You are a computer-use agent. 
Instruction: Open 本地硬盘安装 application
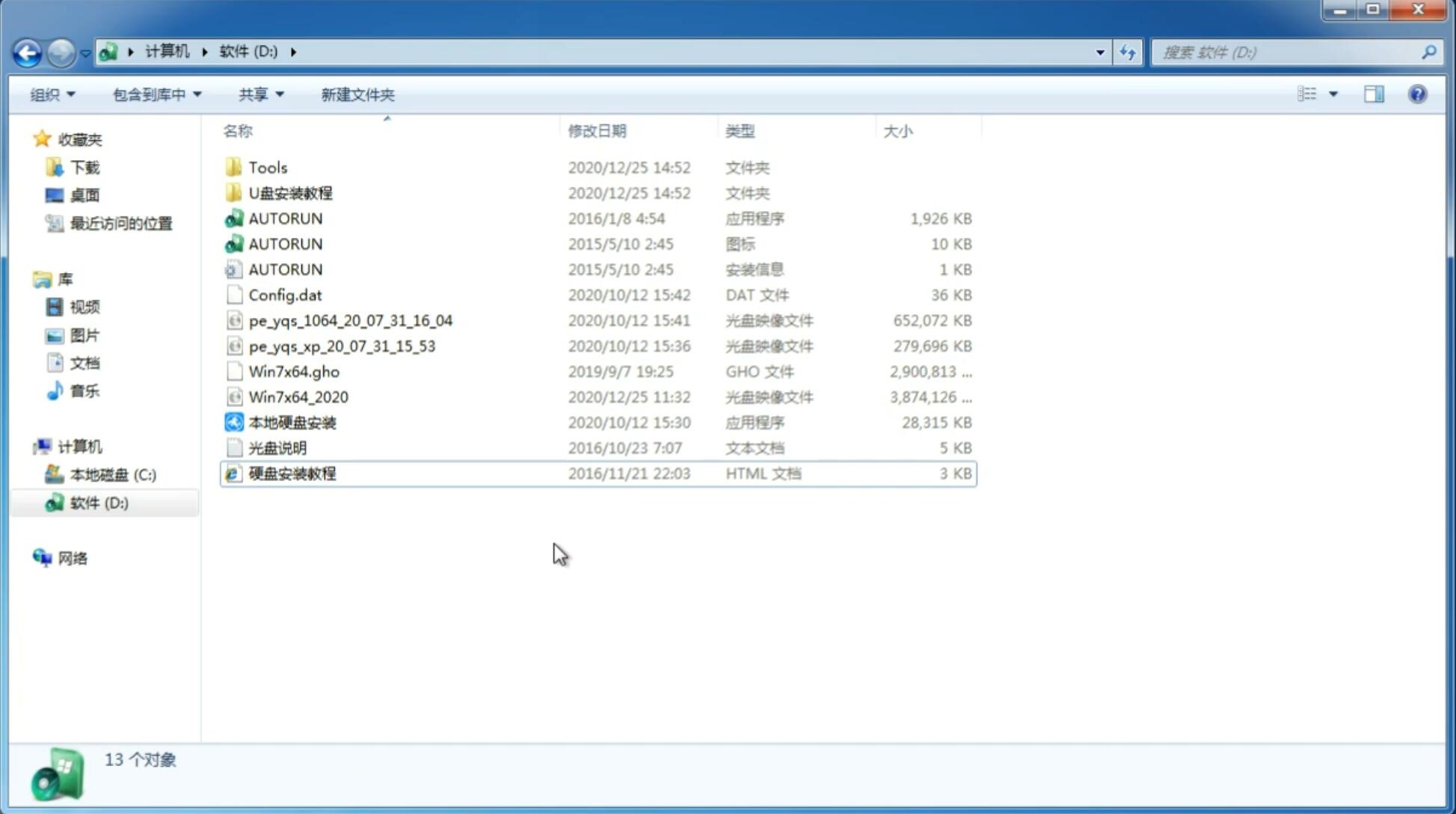[292, 422]
